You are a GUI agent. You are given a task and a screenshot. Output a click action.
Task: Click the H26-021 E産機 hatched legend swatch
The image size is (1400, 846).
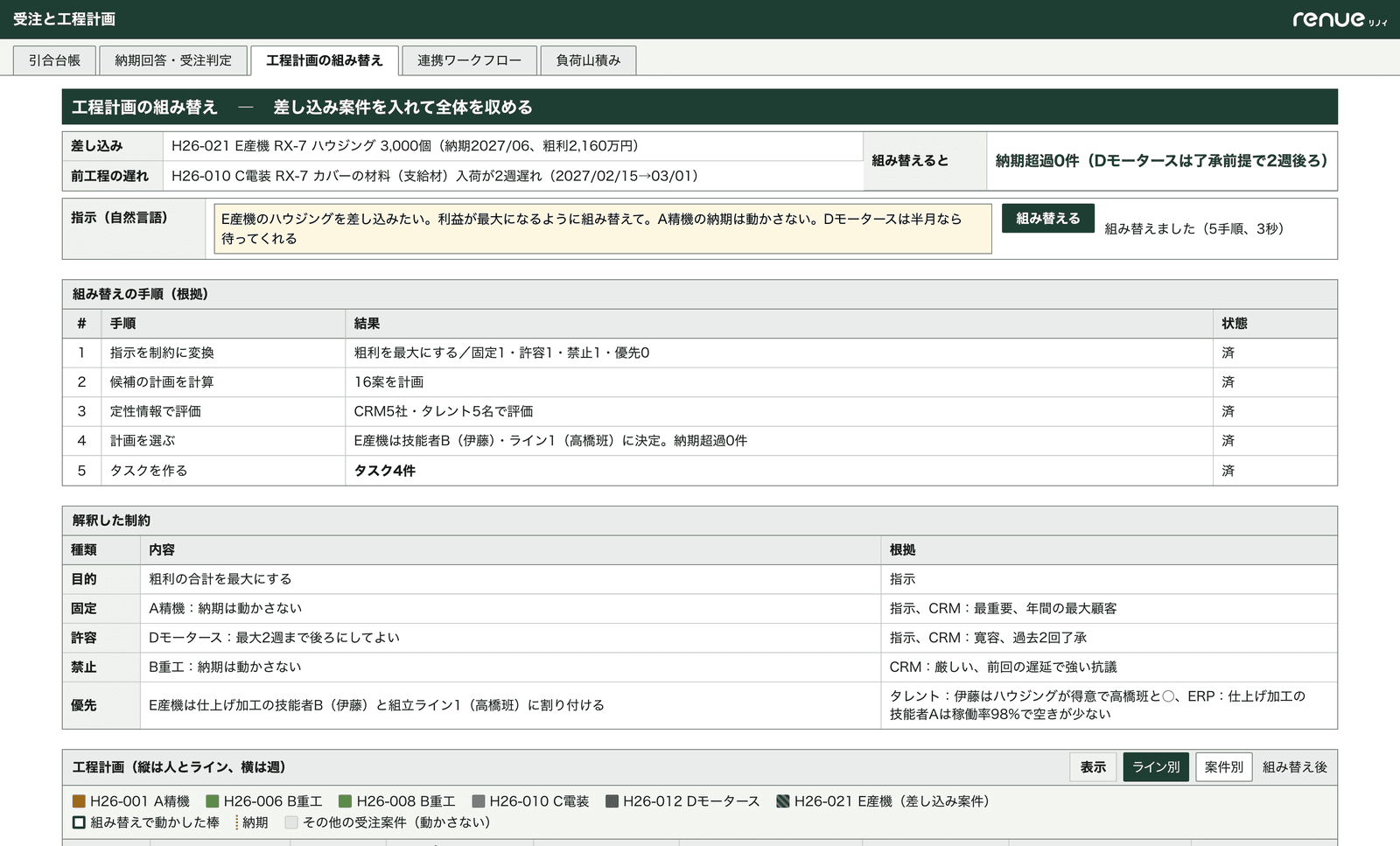pyautogui.click(x=783, y=801)
